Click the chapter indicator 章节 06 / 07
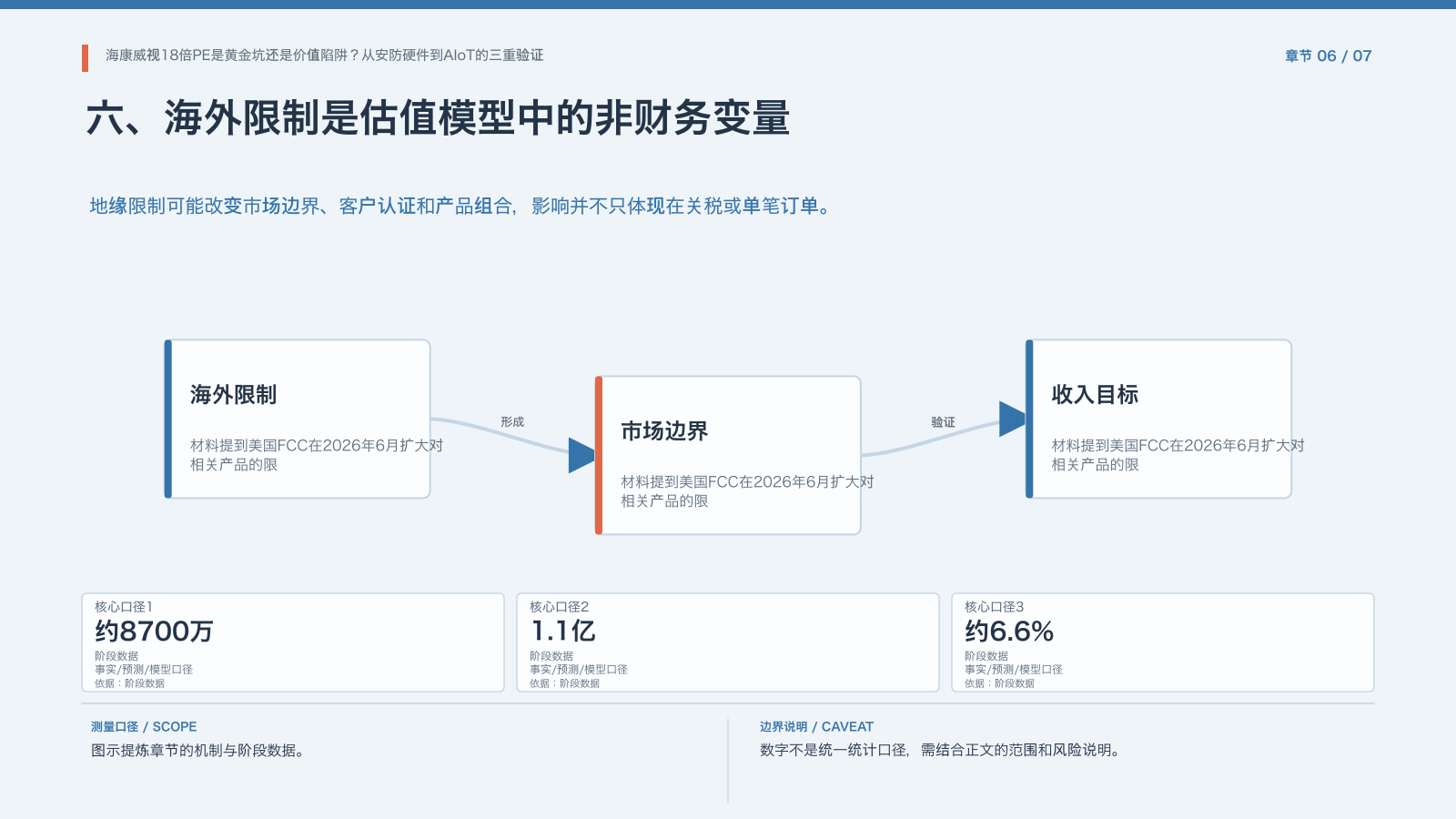 (x=1328, y=56)
